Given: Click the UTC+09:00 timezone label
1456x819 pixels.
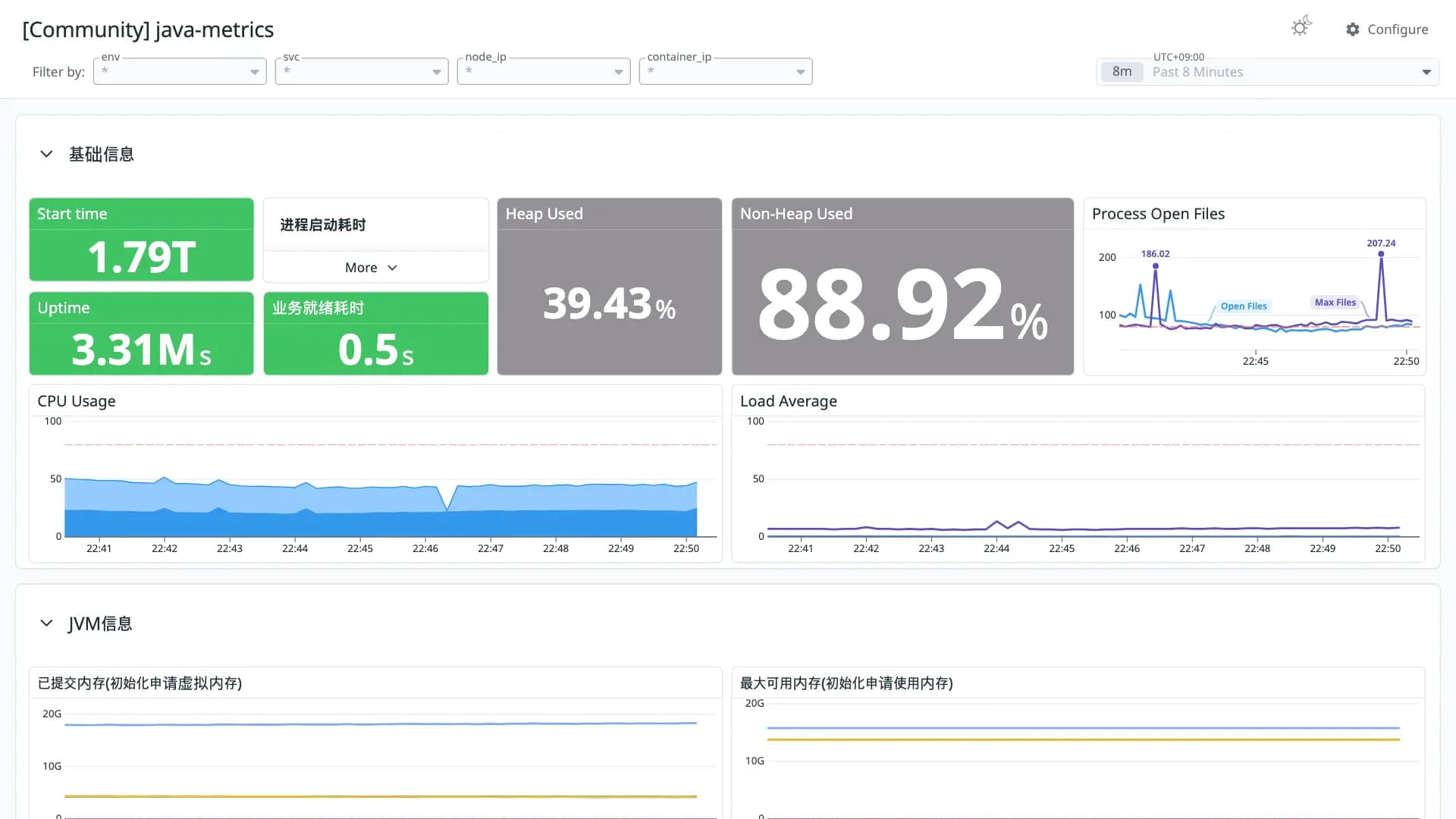Looking at the screenshot, I should [1178, 57].
